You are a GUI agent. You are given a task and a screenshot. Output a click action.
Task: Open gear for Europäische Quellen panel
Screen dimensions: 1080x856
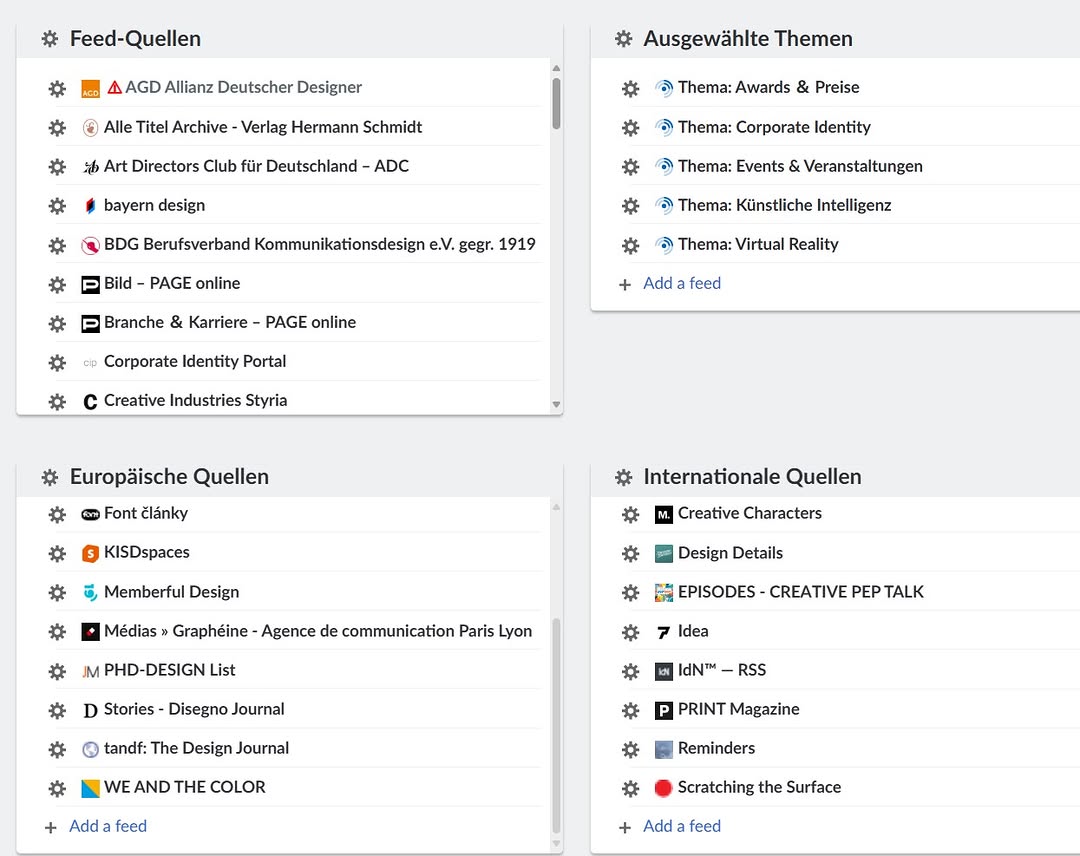tap(50, 477)
